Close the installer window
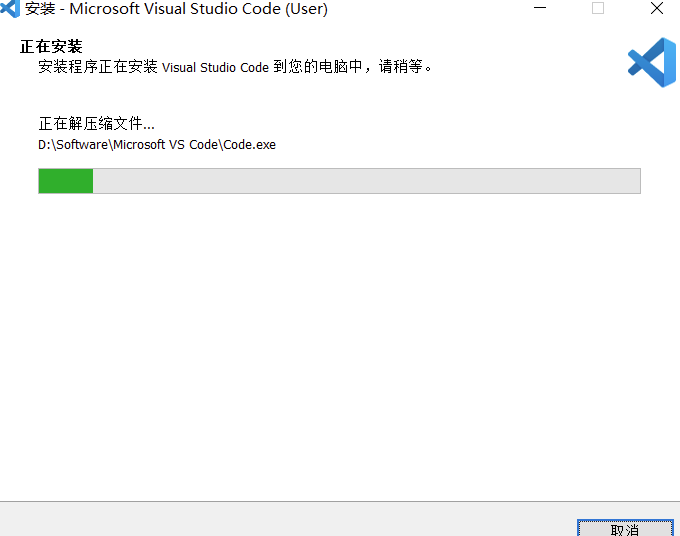680x536 pixels. pyautogui.click(x=657, y=8)
